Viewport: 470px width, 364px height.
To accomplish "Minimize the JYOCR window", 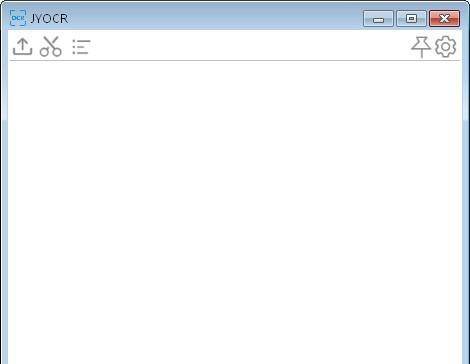I will pyautogui.click(x=378, y=18).
